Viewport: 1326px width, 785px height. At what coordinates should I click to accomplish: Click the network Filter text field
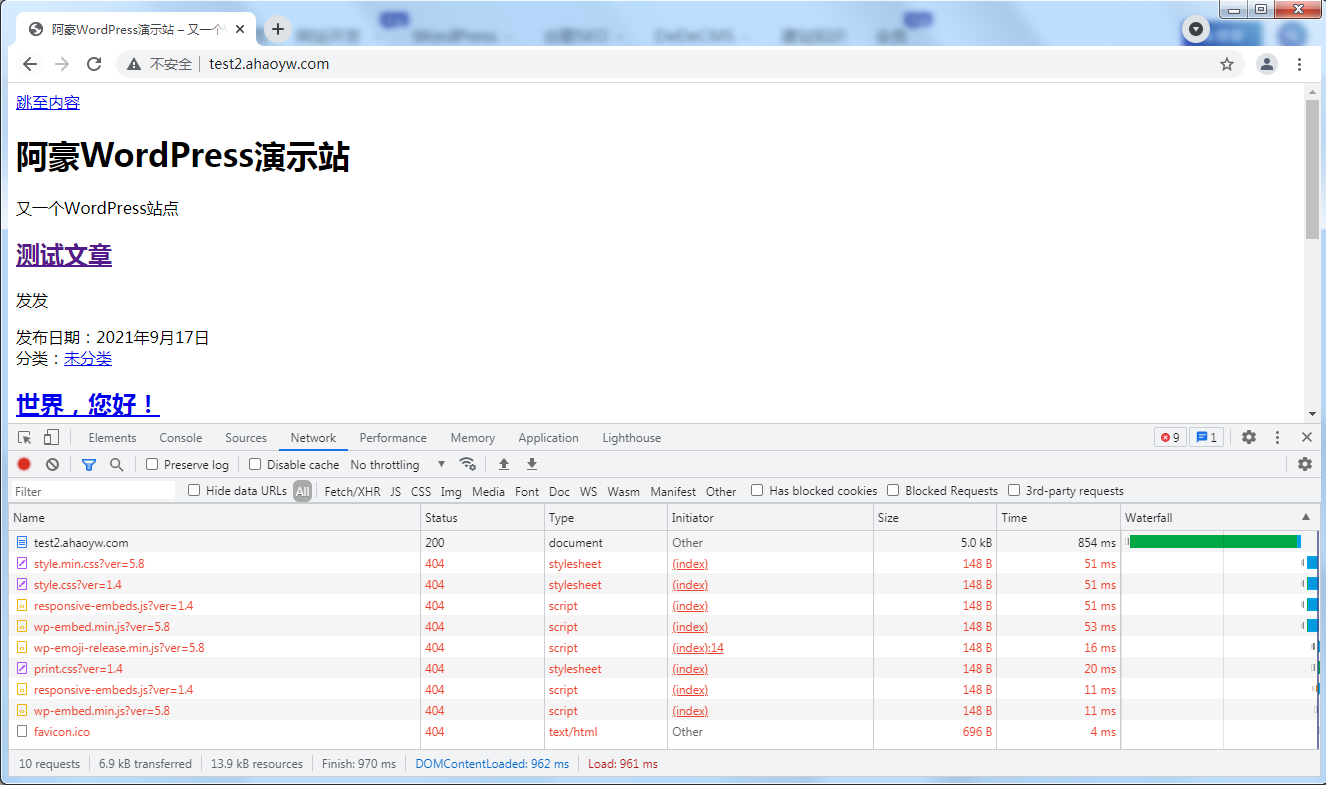93,491
